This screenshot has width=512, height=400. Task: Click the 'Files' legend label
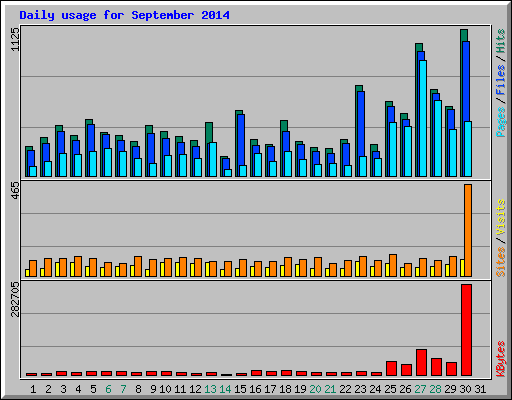pos(501,79)
